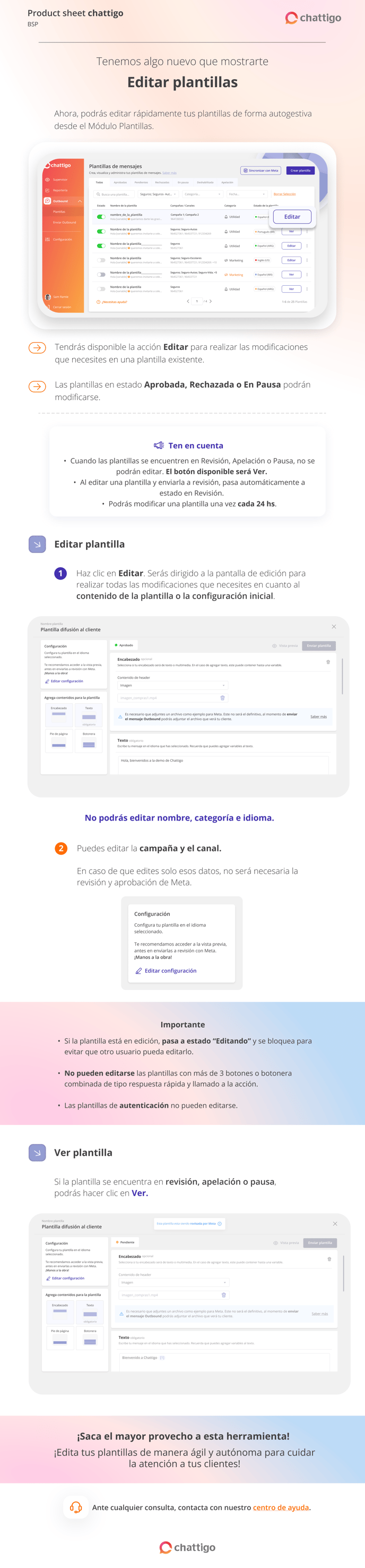Switch to the Aprobadas tab

point(120,182)
